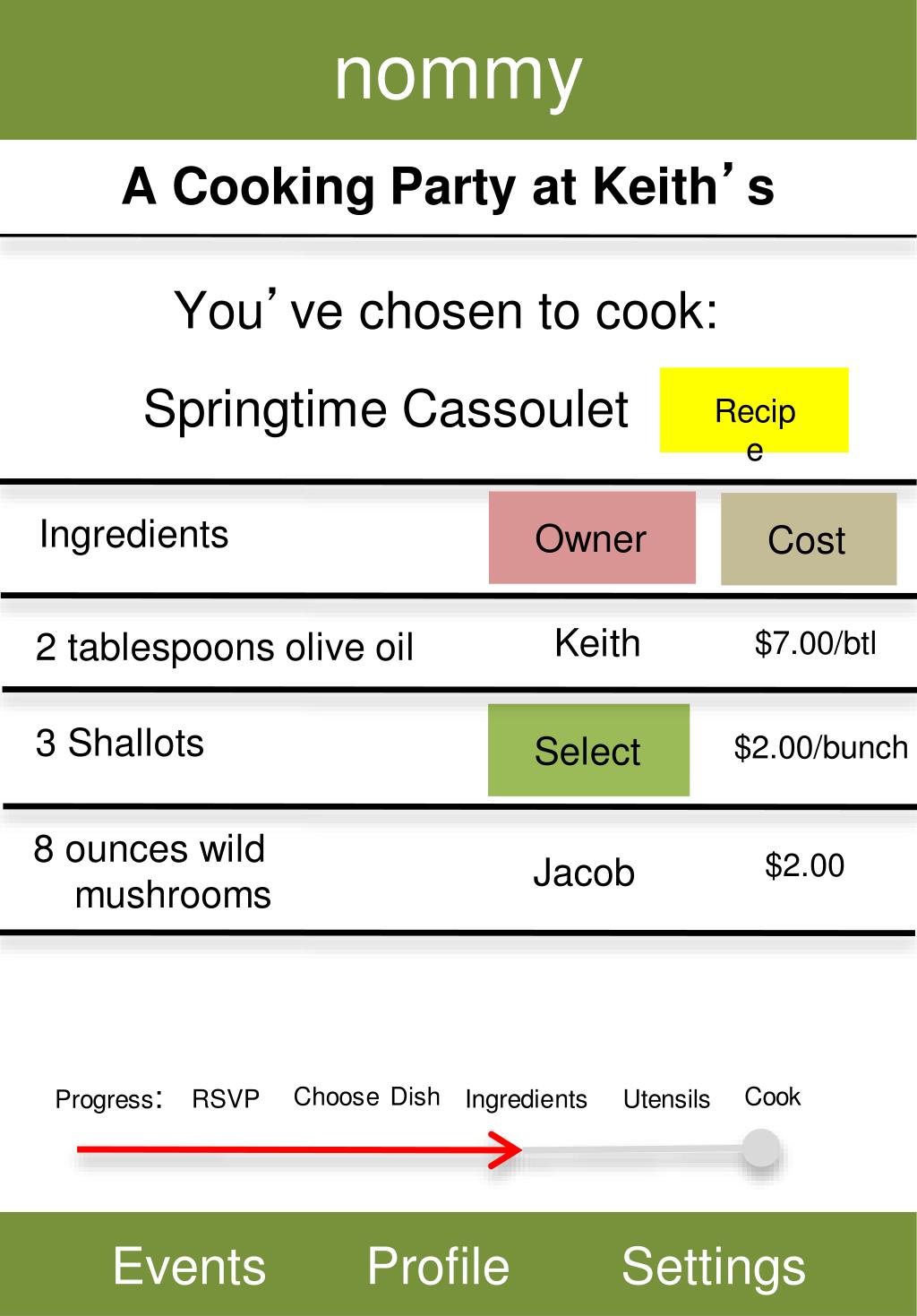Open the Events tab
Image resolution: width=917 pixels, height=1316 pixels.
click(190, 1266)
